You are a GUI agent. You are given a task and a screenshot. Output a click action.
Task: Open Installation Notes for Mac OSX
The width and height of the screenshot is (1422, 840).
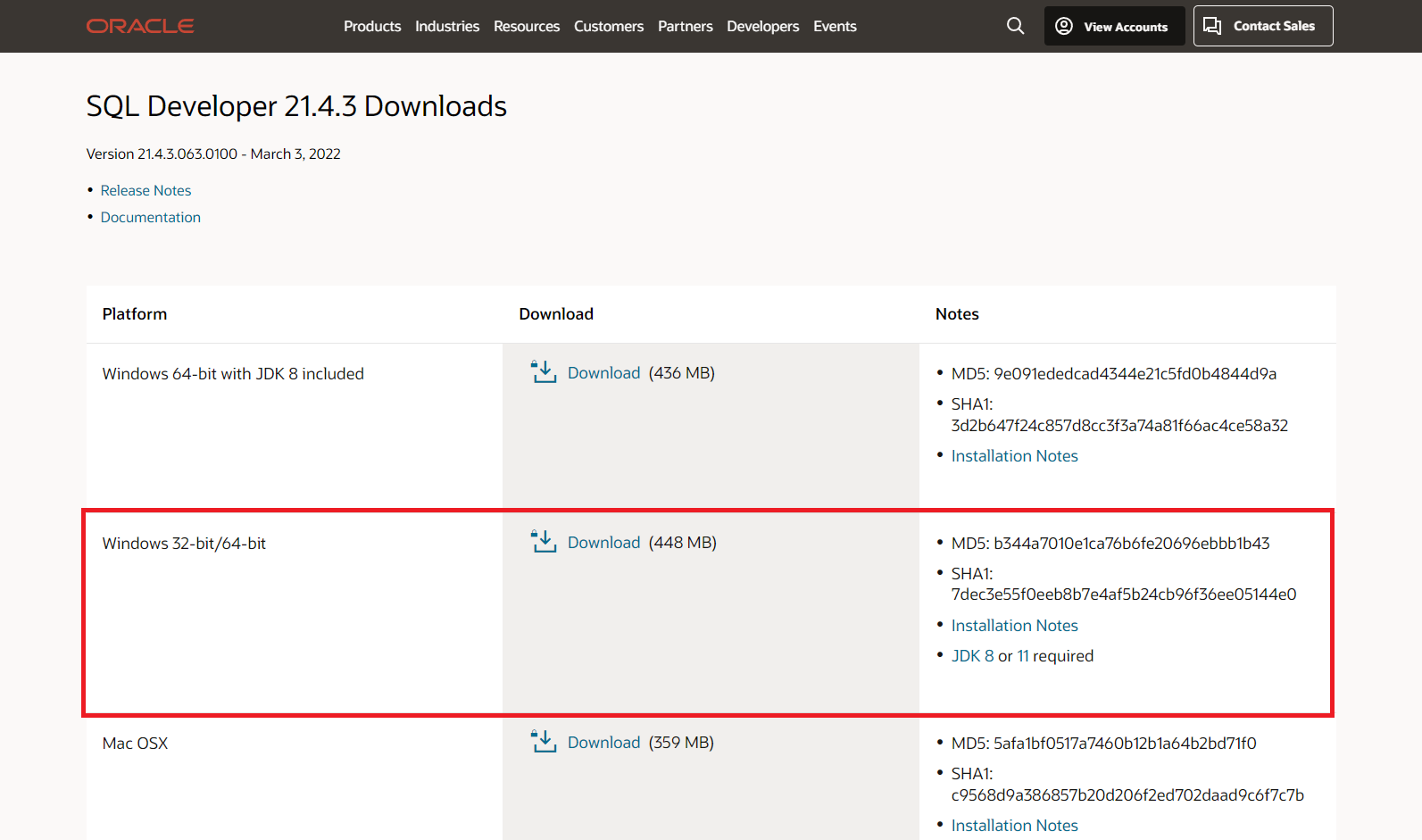tap(1015, 825)
